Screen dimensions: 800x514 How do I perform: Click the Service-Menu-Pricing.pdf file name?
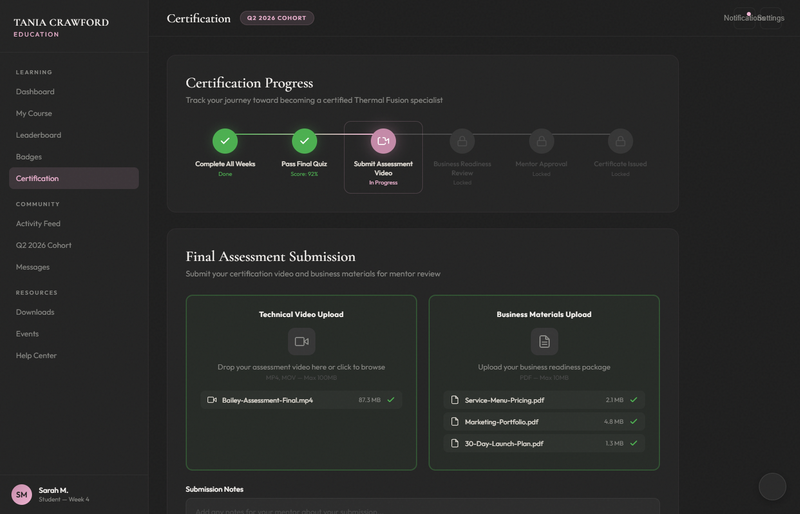(x=504, y=400)
